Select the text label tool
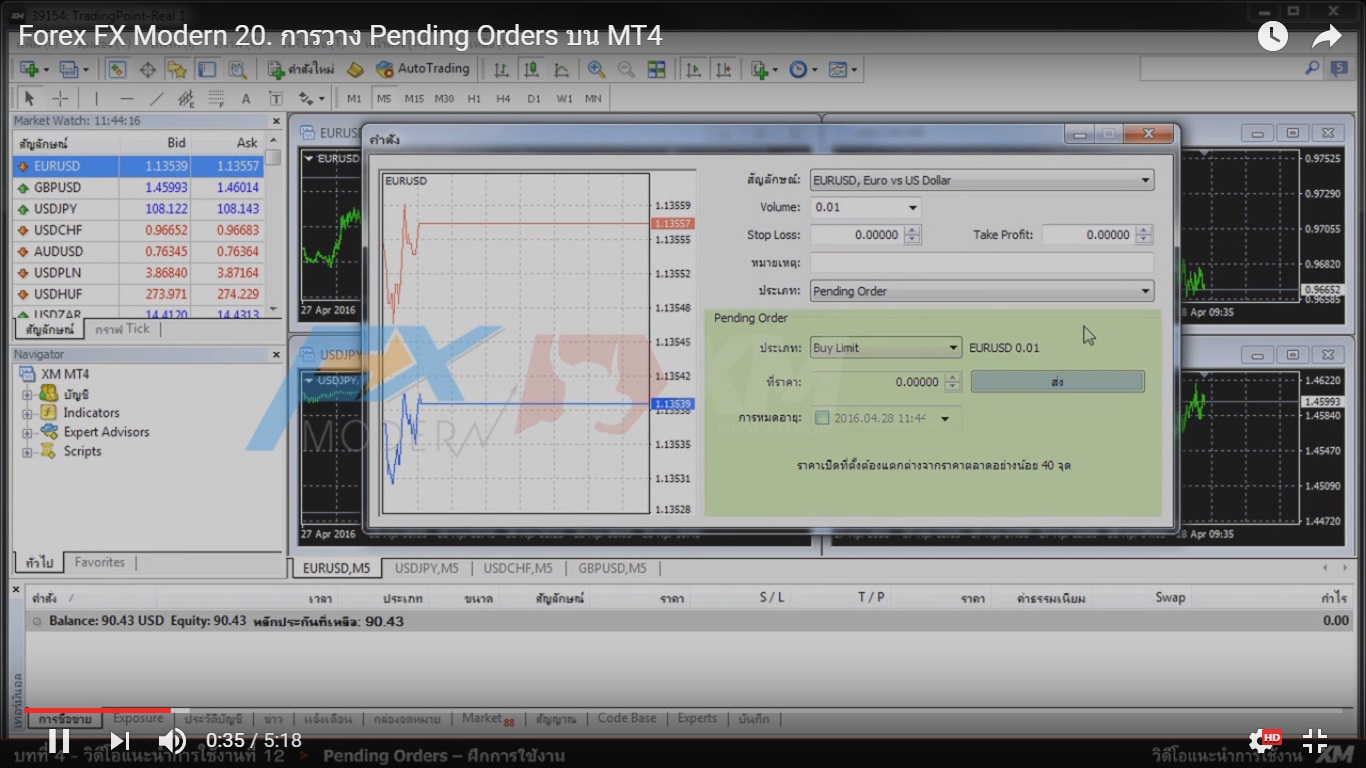This screenshot has width=1366, height=768. (x=276, y=98)
